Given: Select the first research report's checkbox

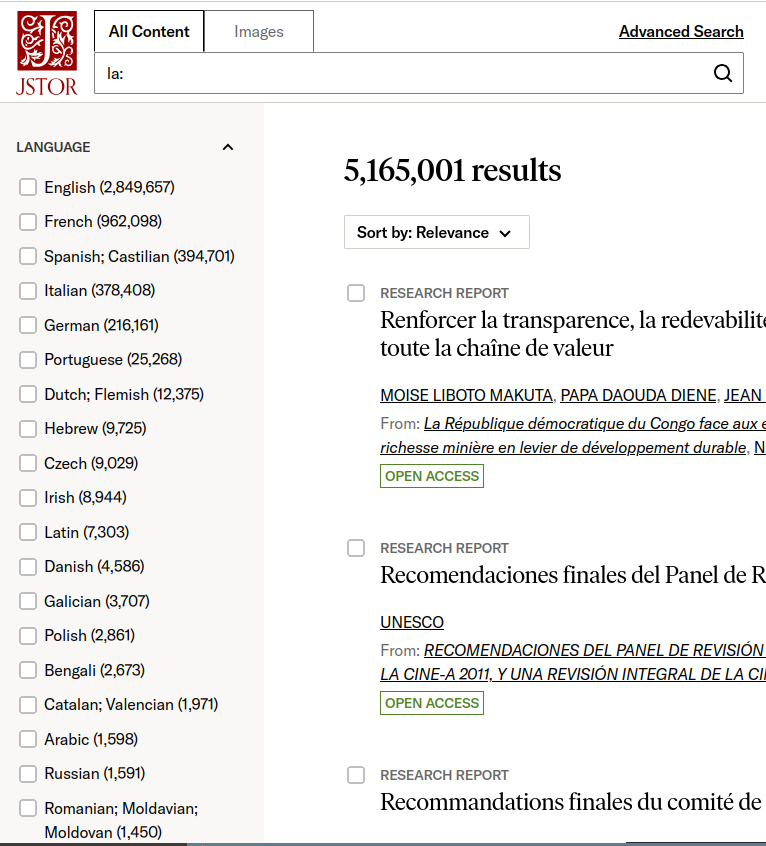Looking at the screenshot, I should tap(356, 293).
